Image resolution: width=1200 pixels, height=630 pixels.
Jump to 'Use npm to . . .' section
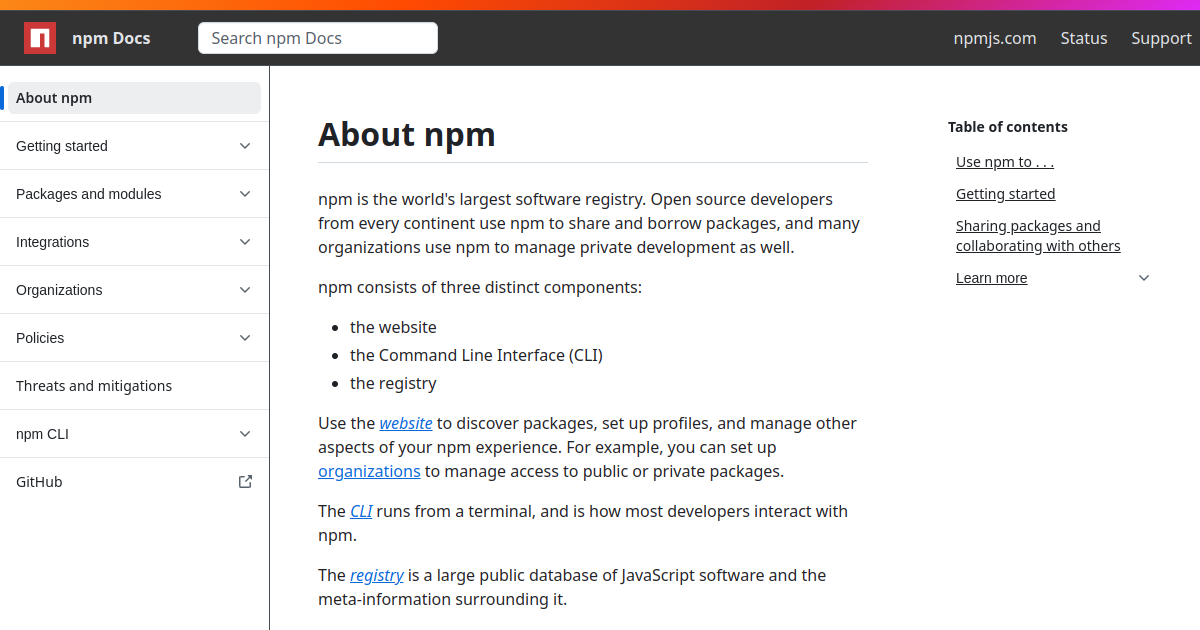1005,162
